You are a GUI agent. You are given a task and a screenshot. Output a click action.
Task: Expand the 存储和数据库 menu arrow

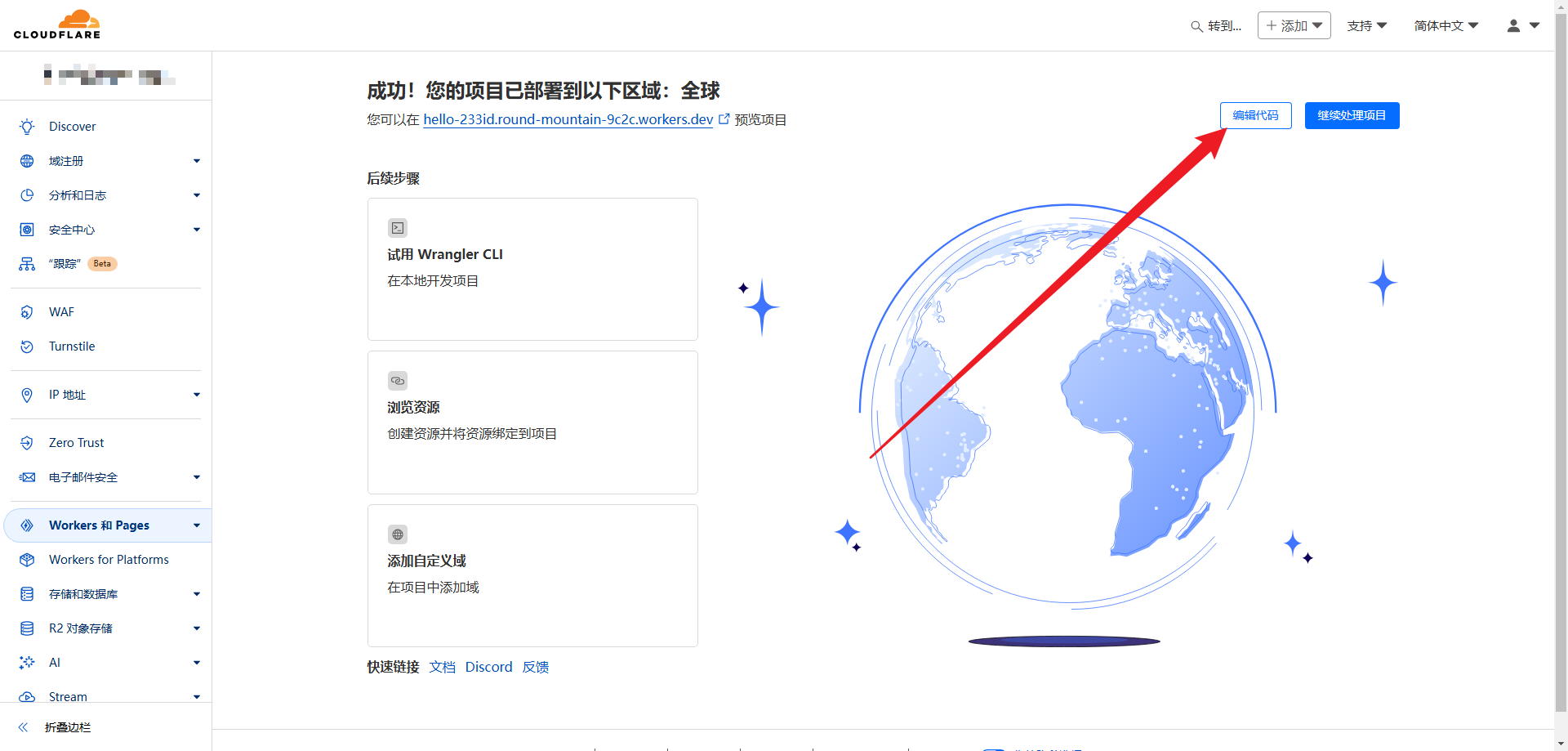(x=197, y=594)
